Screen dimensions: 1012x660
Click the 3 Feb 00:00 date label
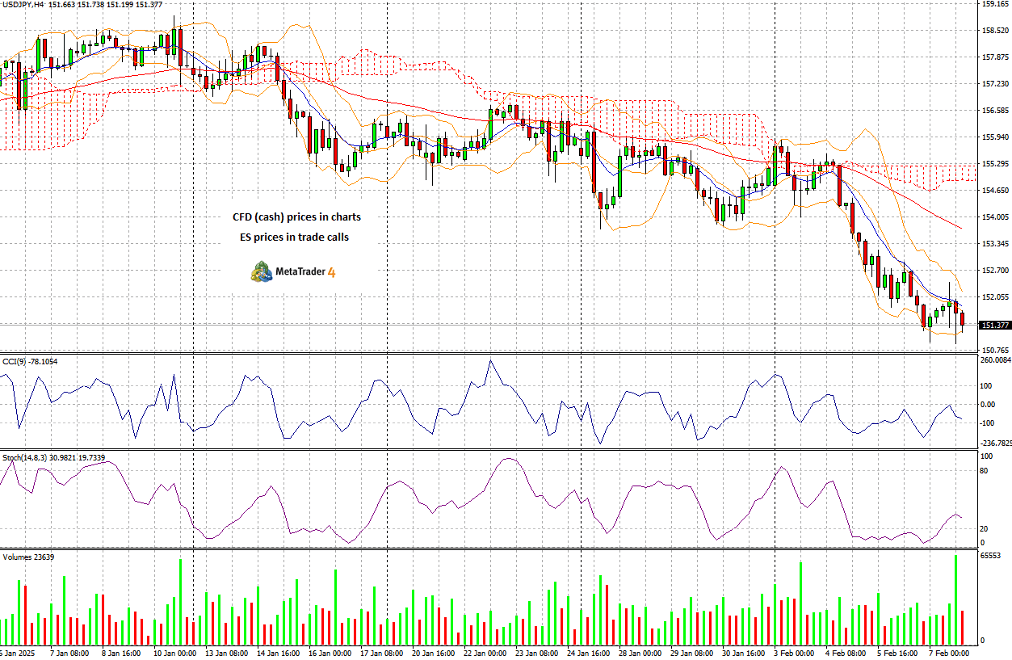coord(793,653)
